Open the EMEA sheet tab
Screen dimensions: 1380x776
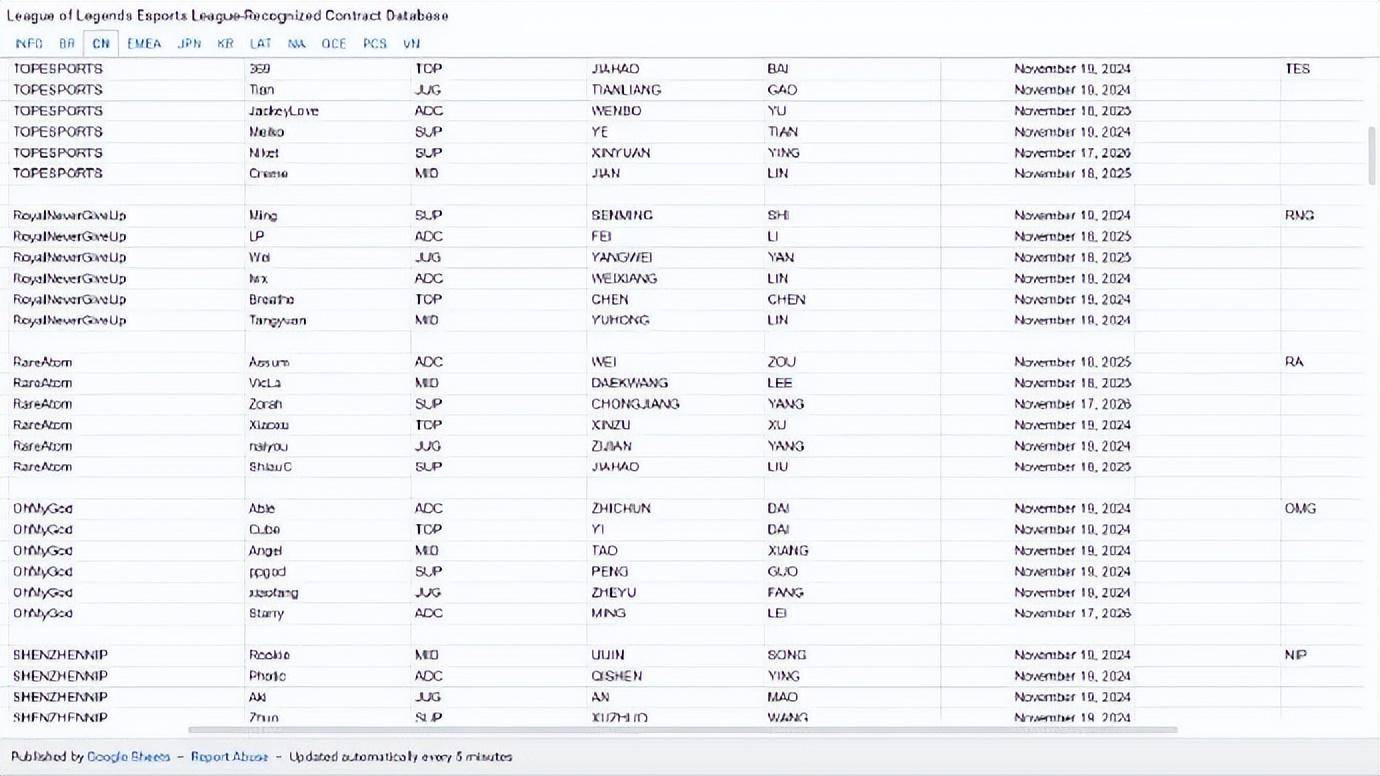pos(144,44)
